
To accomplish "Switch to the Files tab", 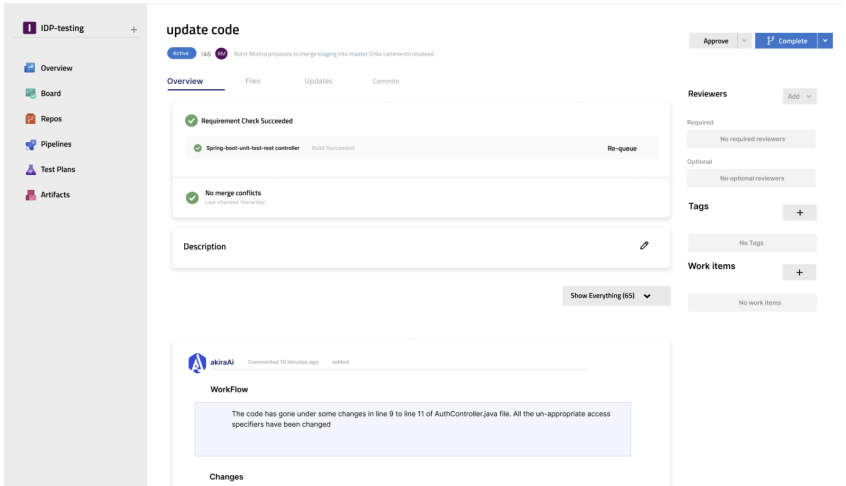I will (253, 81).
